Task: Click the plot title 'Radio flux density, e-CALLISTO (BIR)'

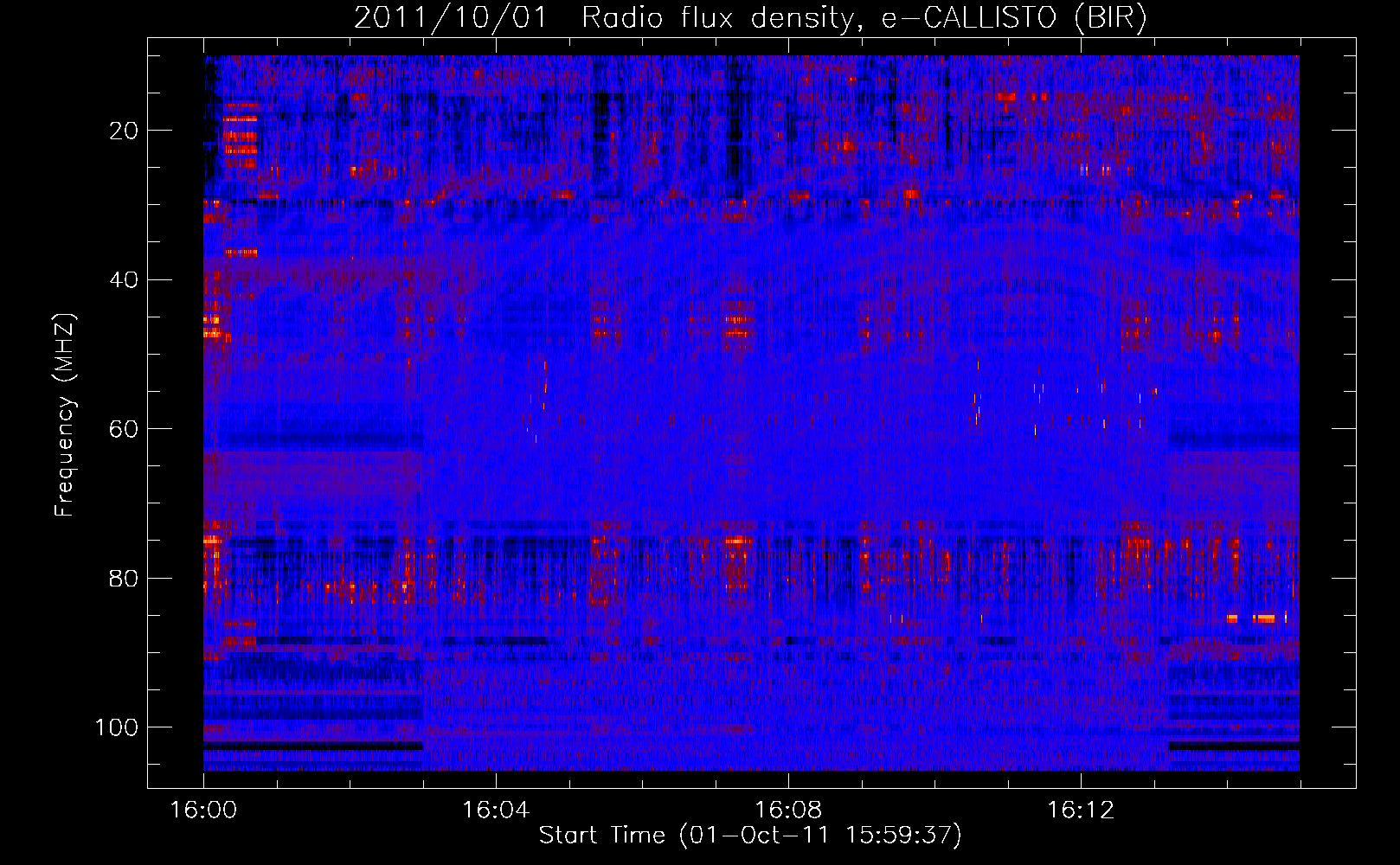Action: point(864,17)
